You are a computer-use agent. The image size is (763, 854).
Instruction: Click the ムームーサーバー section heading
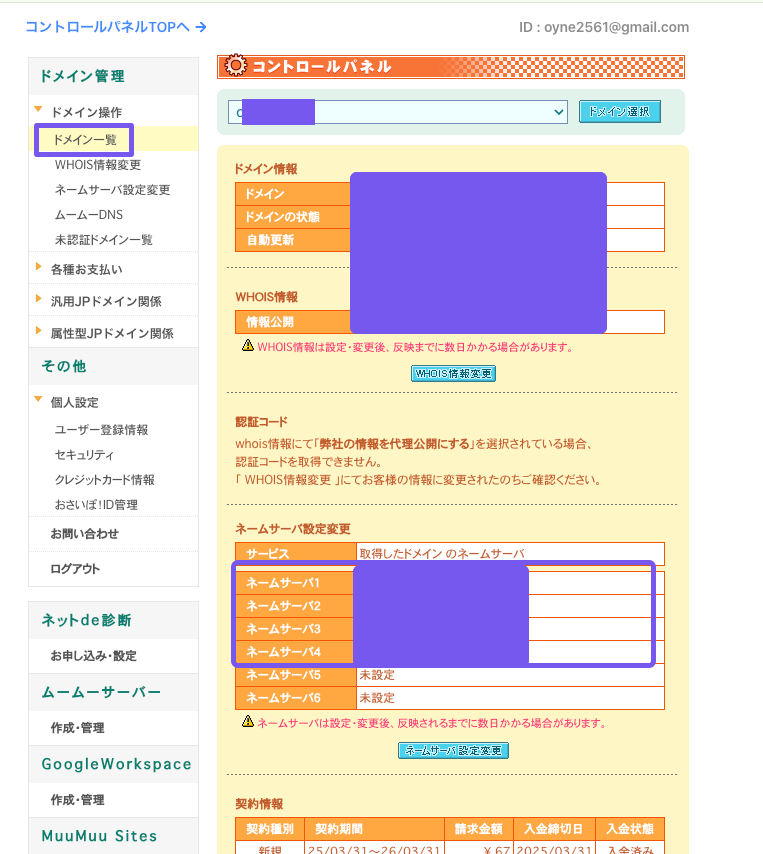pyautogui.click(x=101, y=692)
